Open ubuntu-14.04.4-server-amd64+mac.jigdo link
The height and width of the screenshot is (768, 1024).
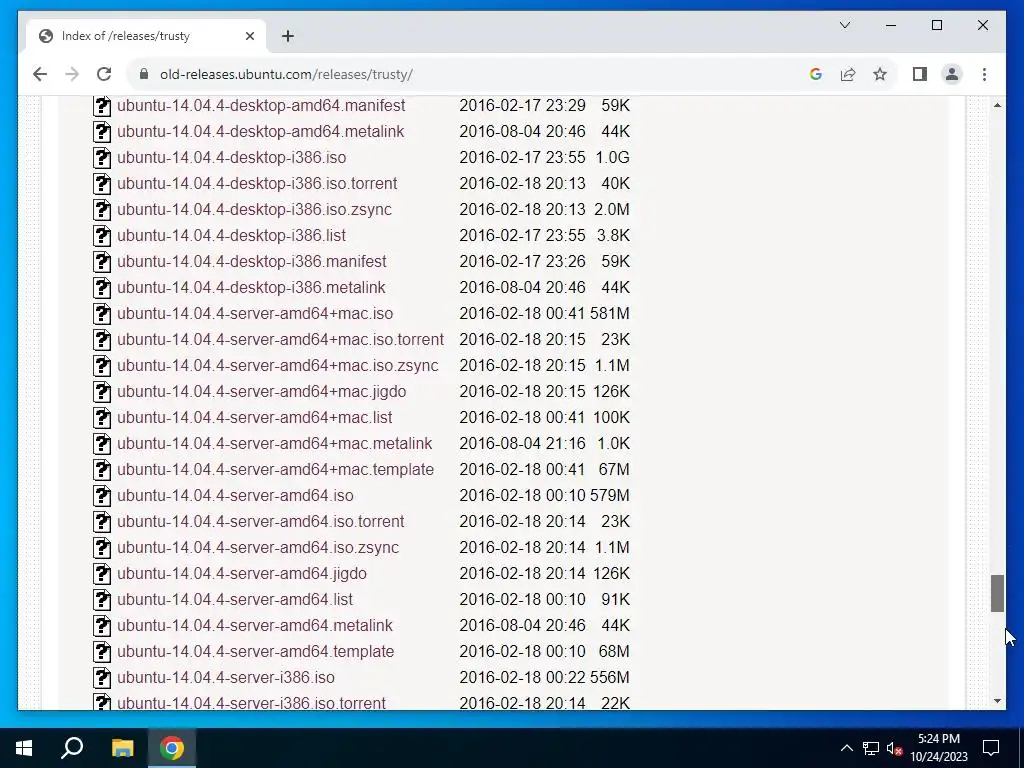coord(262,391)
